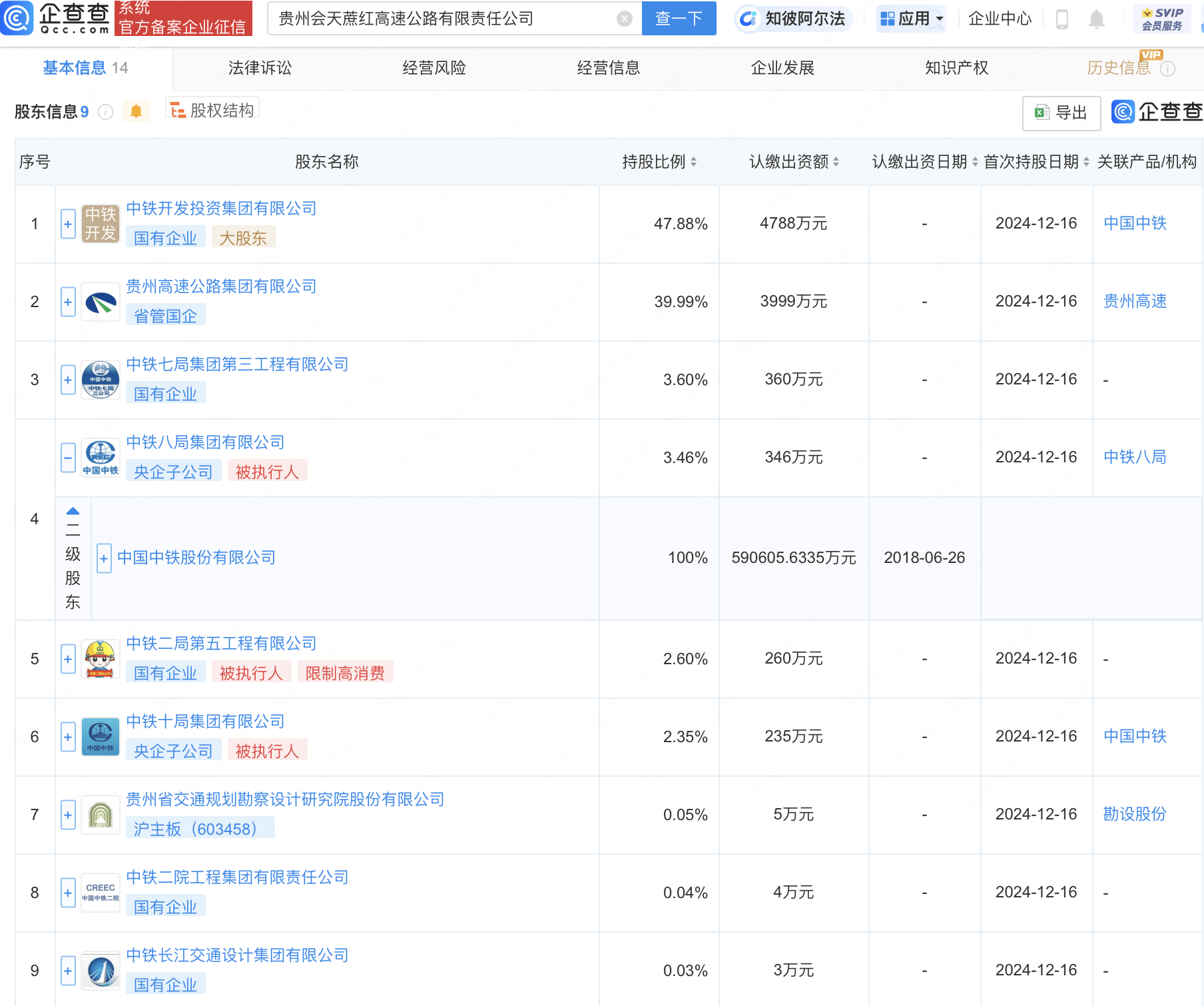Open 中铁十局集团有限公司 link
The height and width of the screenshot is (1006, 1204).
tap(205, 722)
